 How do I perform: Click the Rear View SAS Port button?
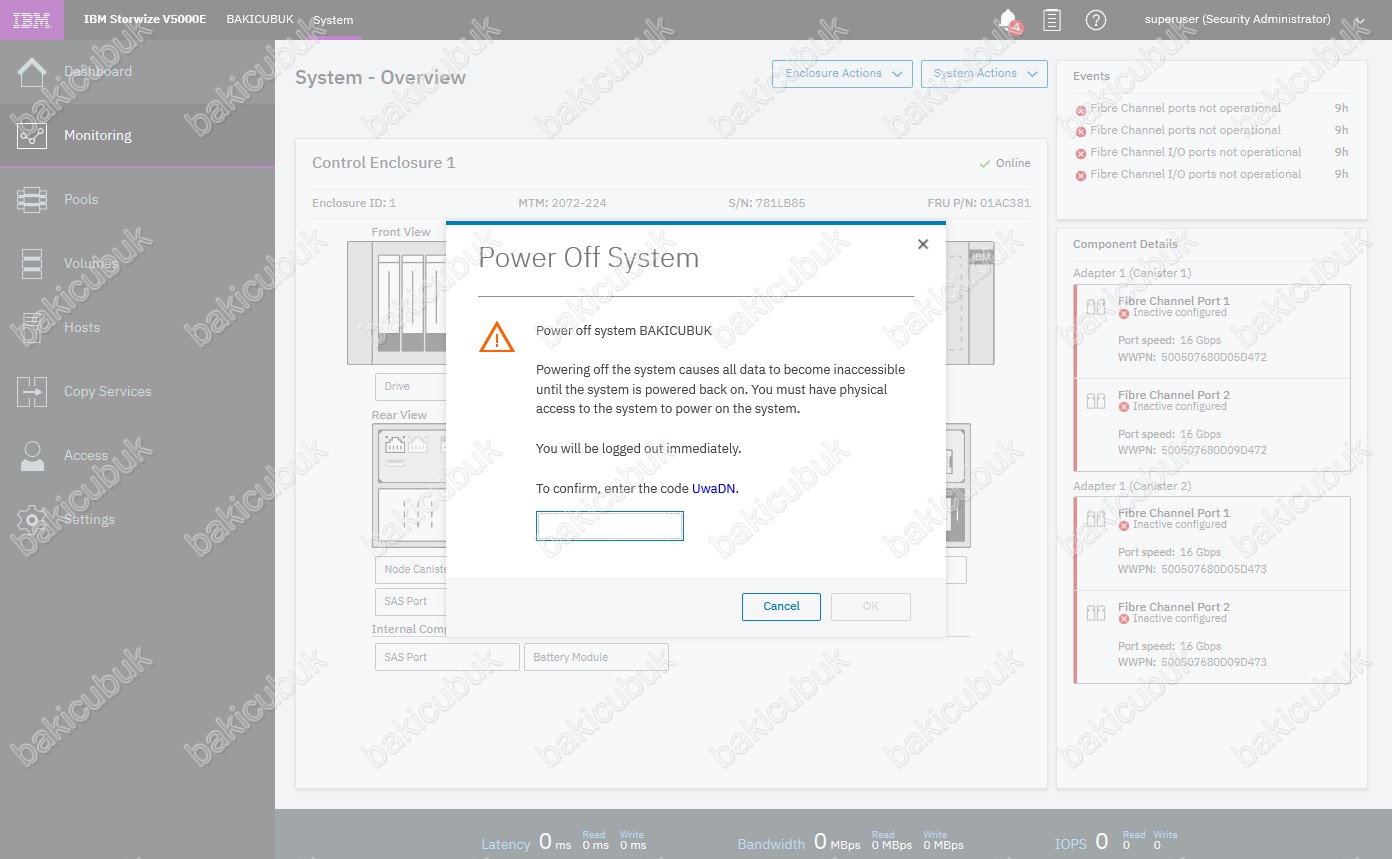(411, 601)
